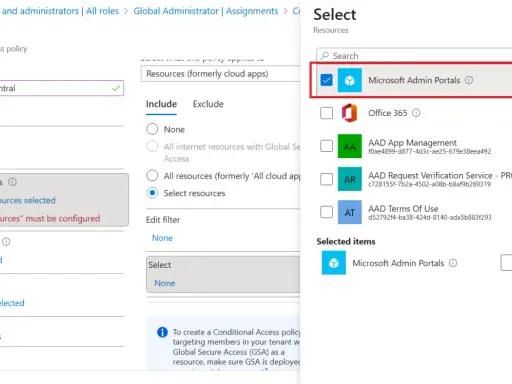Click the policy name input field

pyautogui.click(x=62, y=88)
